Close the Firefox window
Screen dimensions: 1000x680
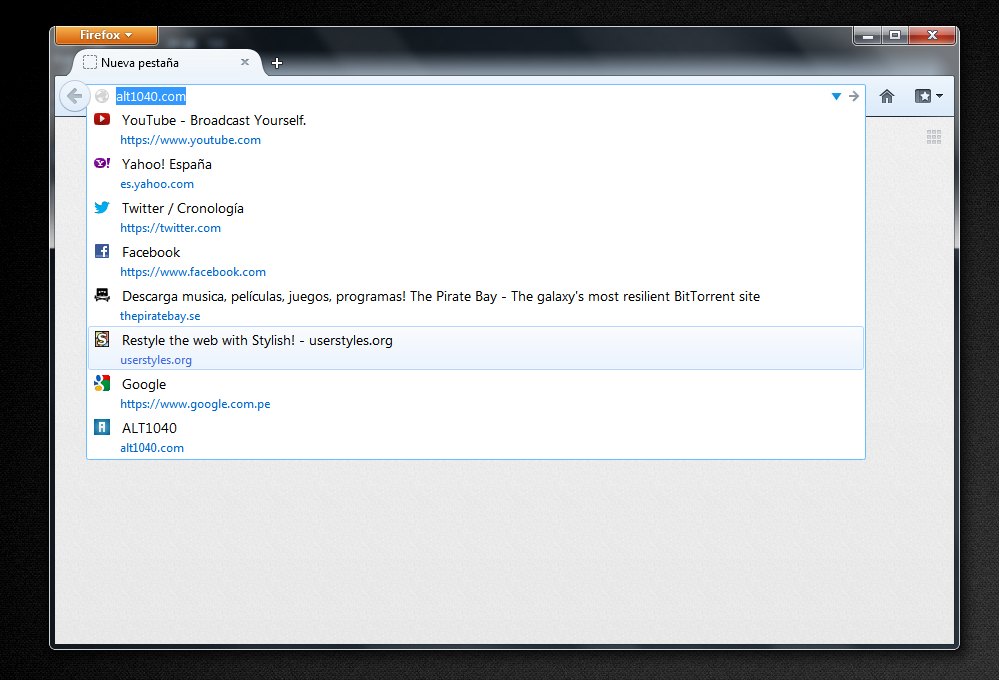[x=932, y=36]
